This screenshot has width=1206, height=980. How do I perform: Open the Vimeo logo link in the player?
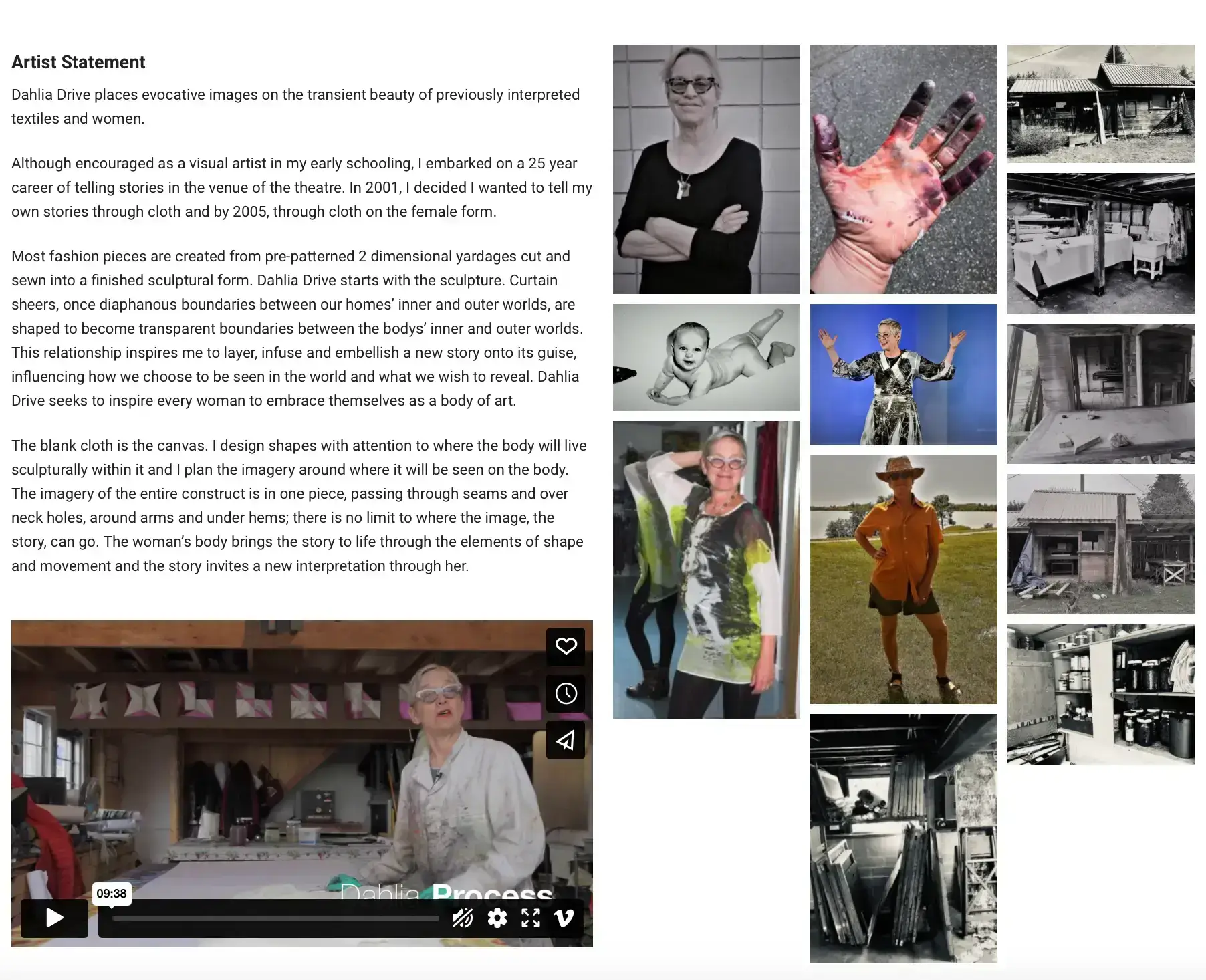pos(564,918)
